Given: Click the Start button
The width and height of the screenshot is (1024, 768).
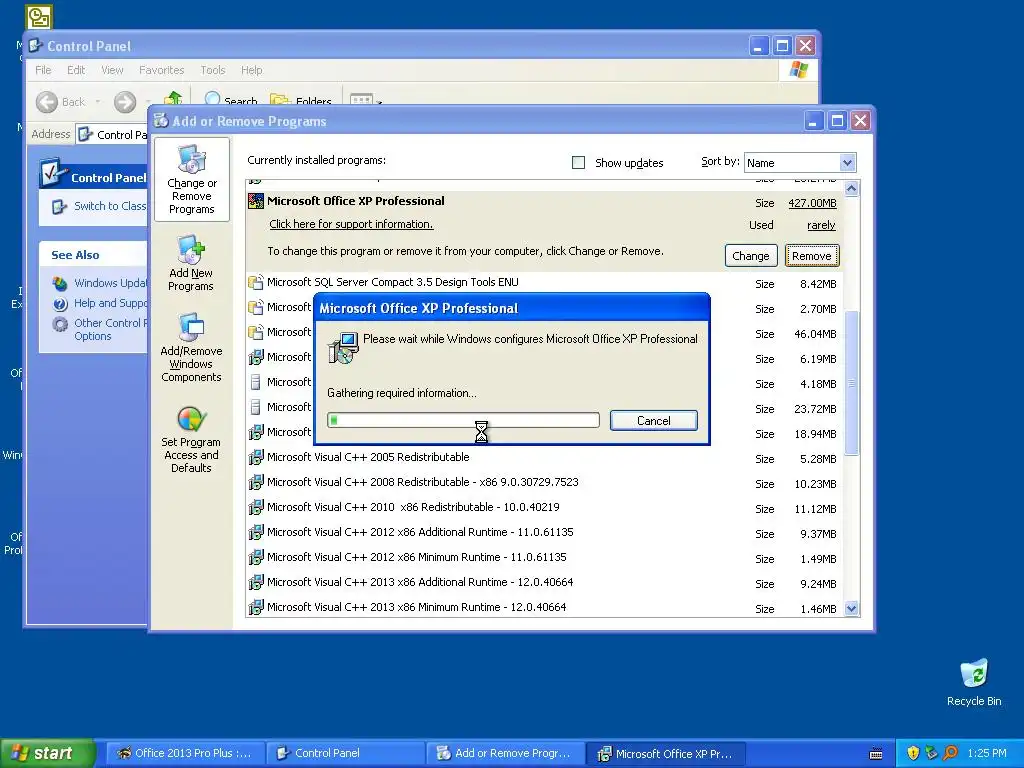Looking at the screenshot, I should coord(46,753).
